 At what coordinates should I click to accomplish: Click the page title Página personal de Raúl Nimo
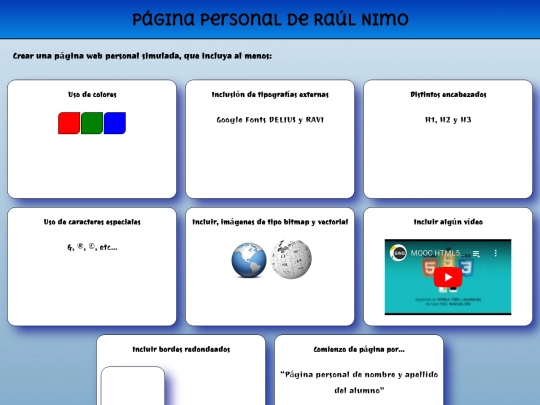click(x=270, y=19)
